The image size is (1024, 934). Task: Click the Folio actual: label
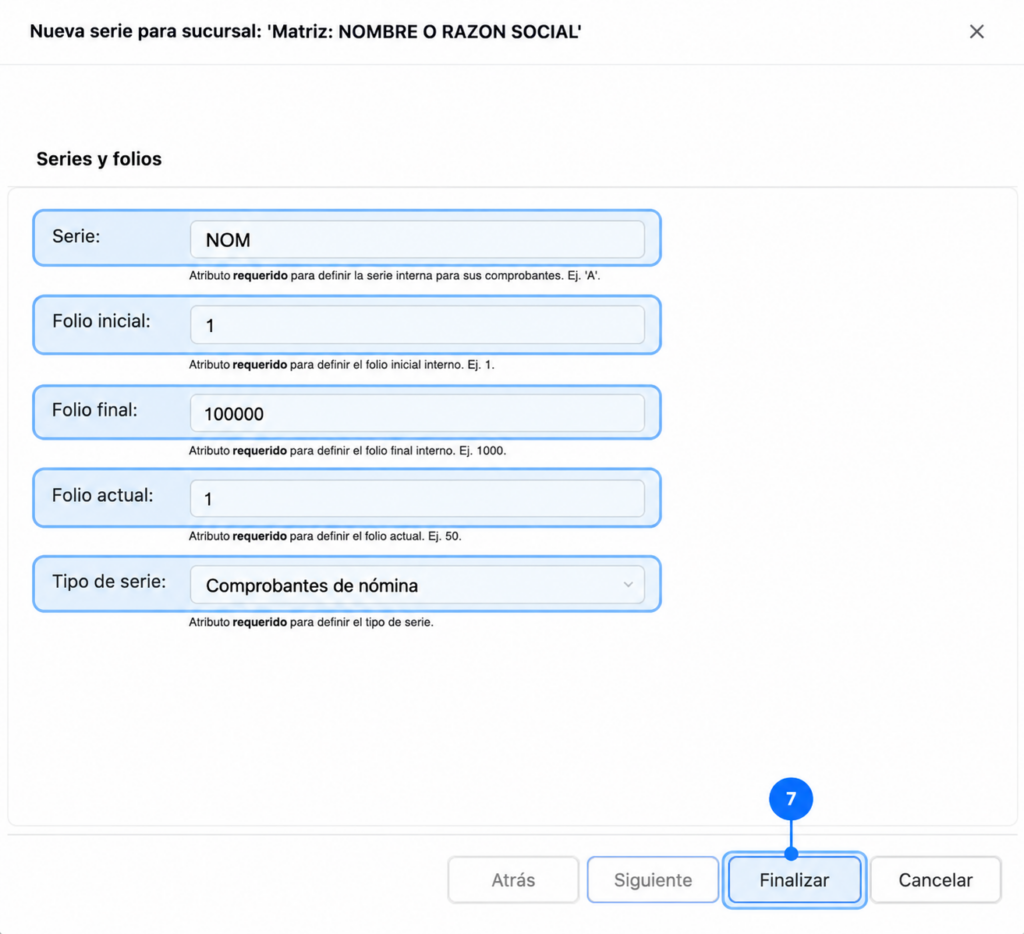(103, 495)
